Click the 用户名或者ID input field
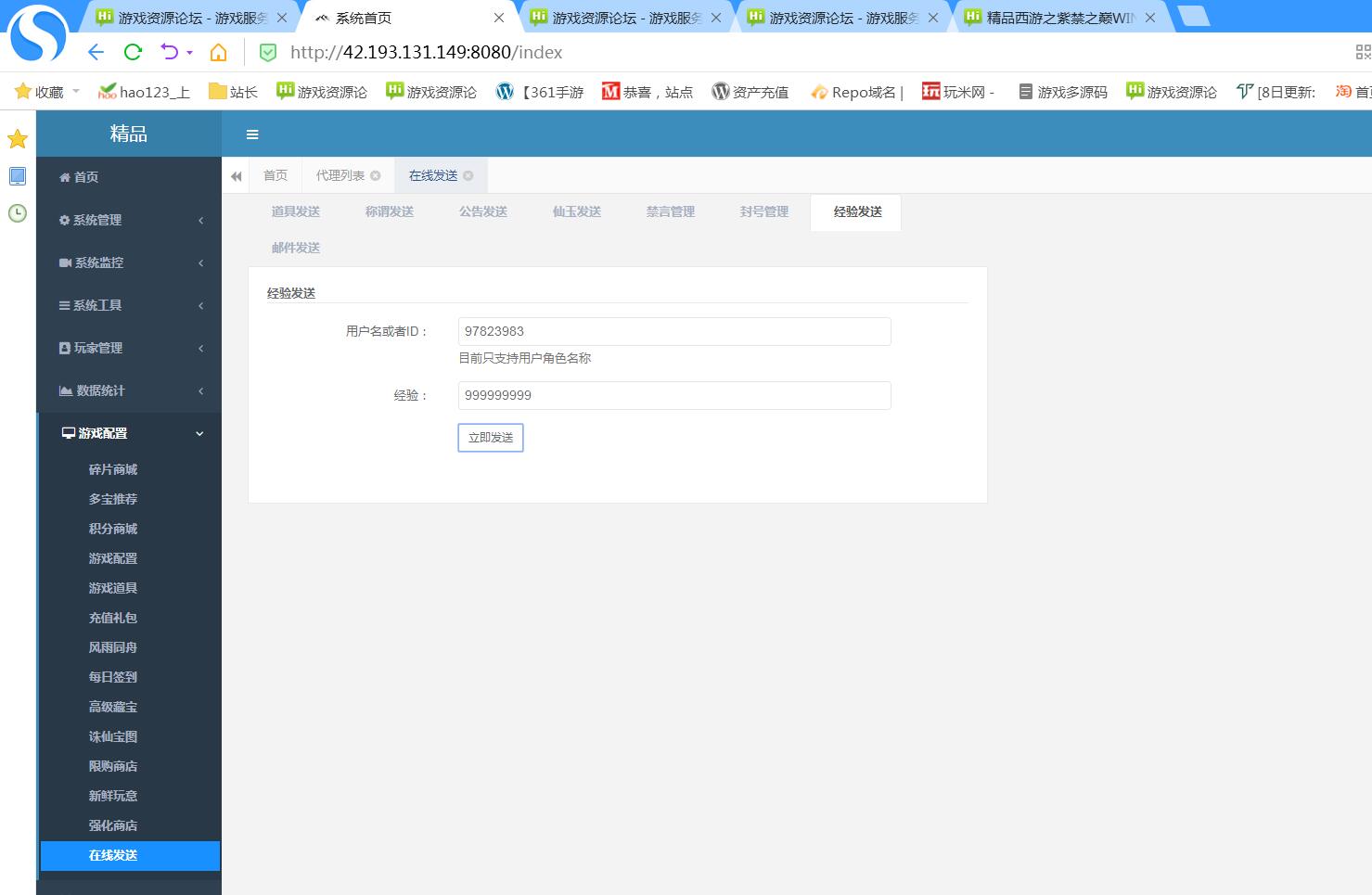Screen dimensions: 1372x895 pos(674,331)
